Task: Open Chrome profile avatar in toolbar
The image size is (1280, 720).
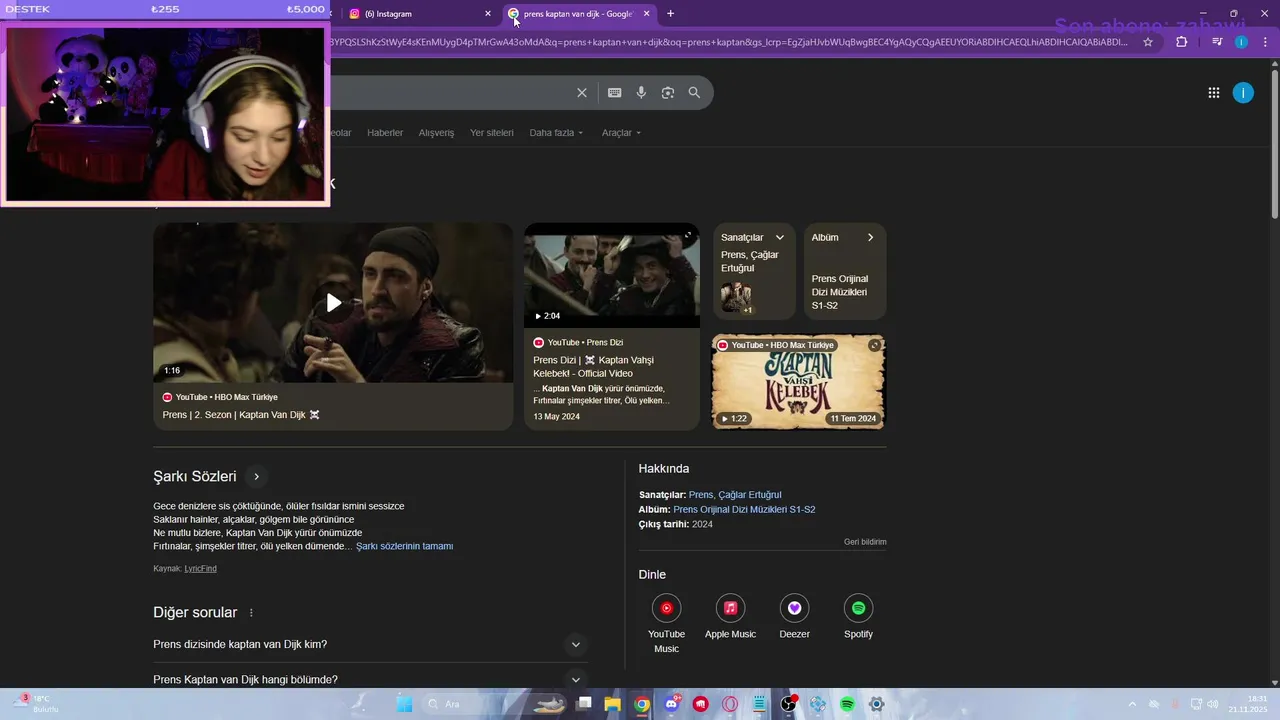Action: (1241, 42)
